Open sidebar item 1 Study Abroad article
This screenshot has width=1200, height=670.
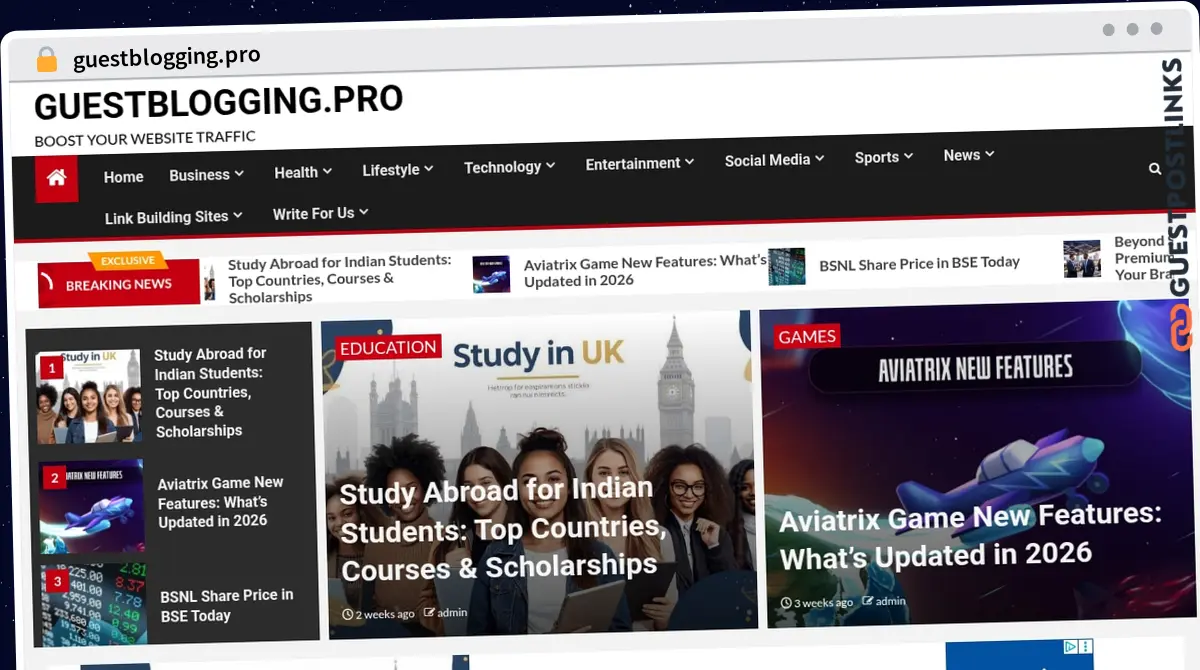point(211,392)
